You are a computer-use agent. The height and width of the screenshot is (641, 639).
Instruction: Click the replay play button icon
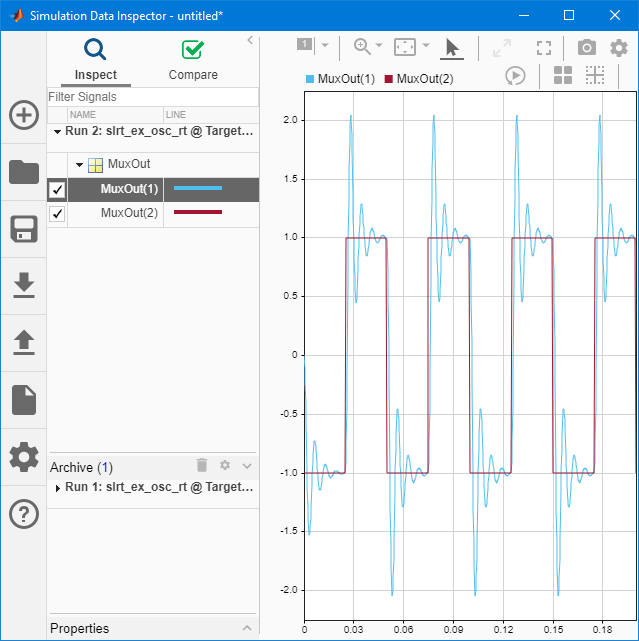(x=515, y=76)
